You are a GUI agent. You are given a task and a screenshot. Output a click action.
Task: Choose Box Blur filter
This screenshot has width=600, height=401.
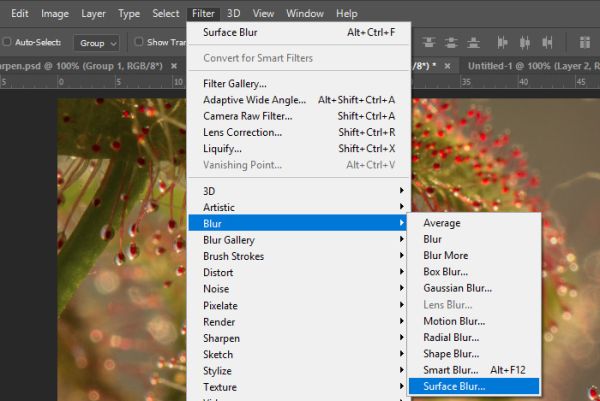pyautogui.click(x=474, y=272)
